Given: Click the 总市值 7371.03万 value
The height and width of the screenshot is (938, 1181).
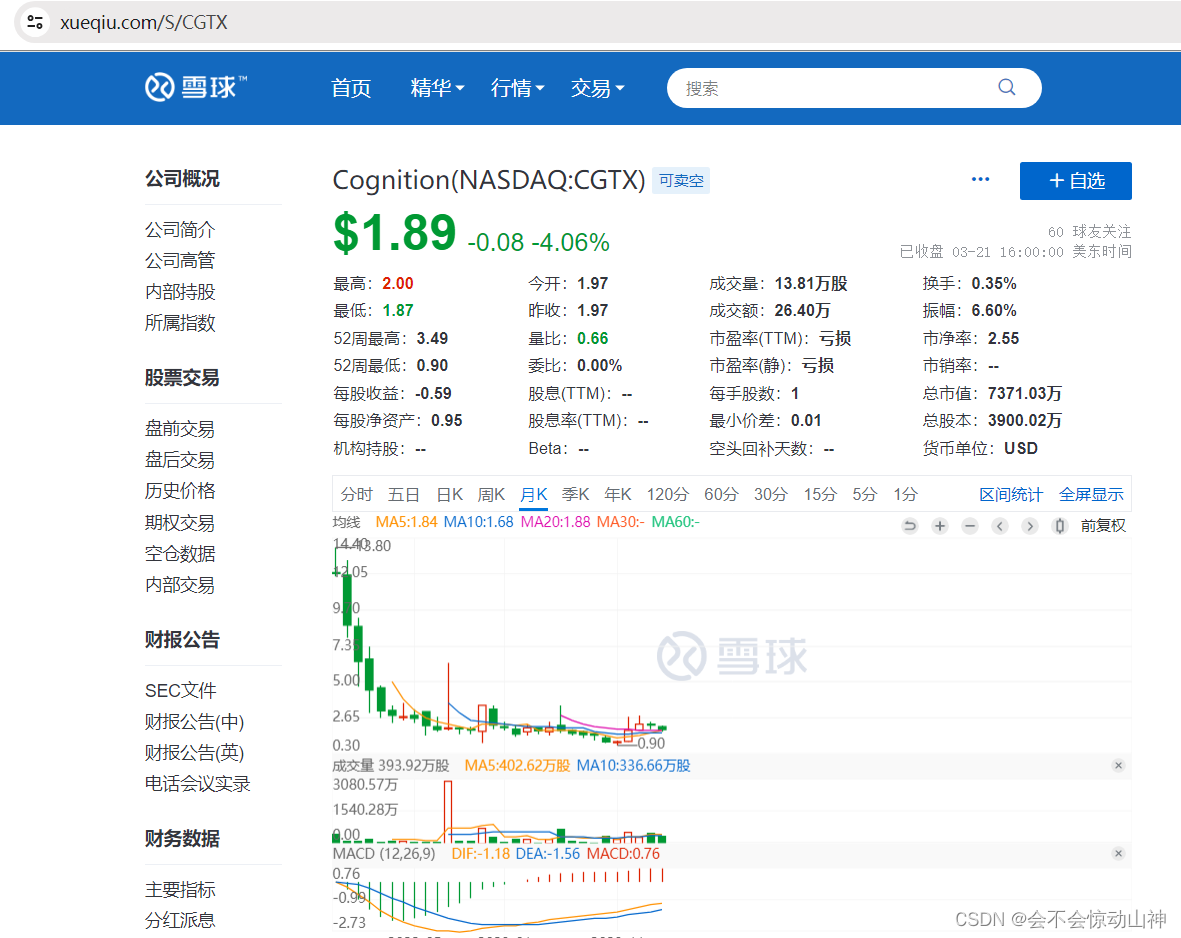Looking at the screenshot, I should 1024,393.
